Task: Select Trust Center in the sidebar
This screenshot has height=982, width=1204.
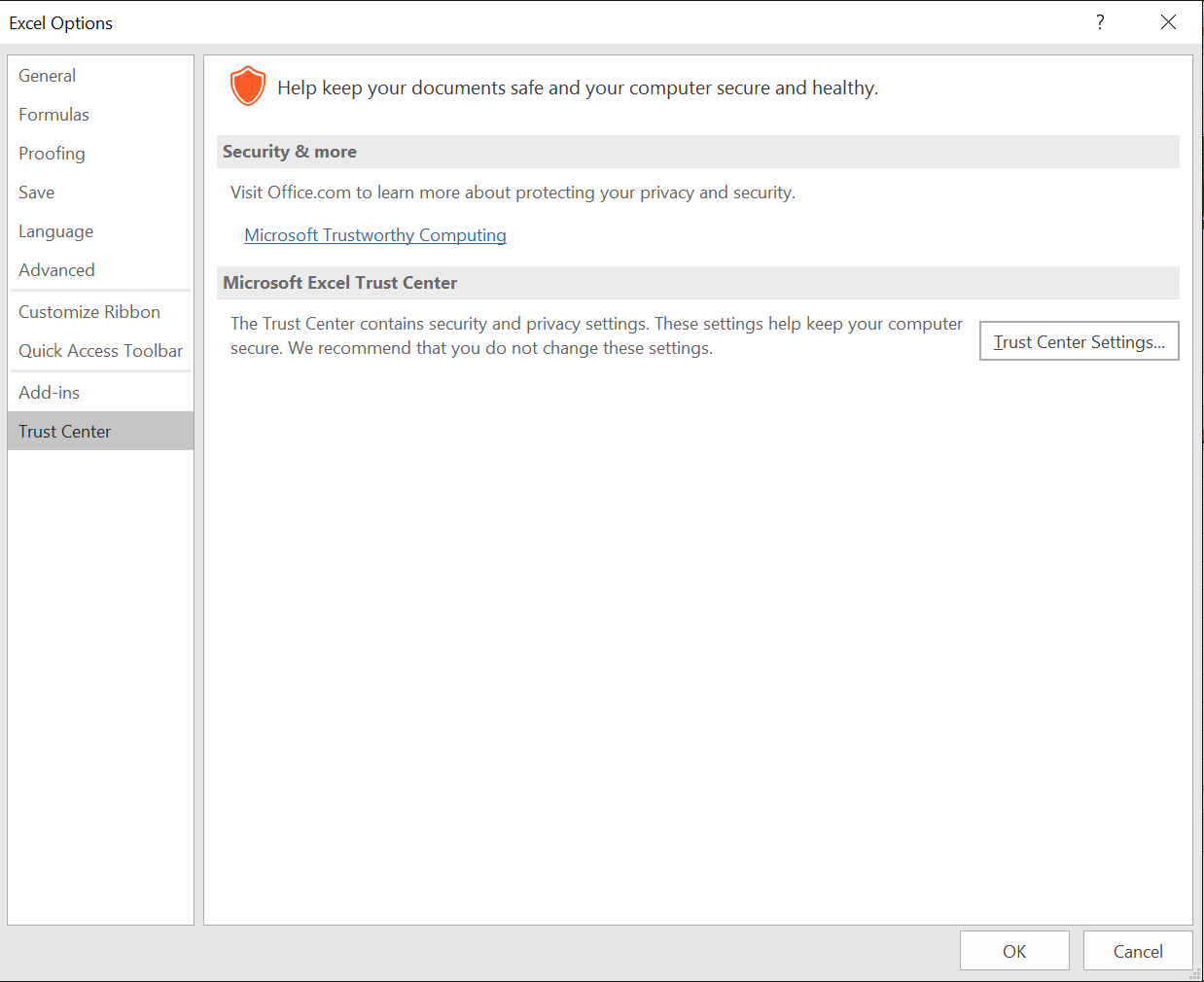Action: click(100, 431)
